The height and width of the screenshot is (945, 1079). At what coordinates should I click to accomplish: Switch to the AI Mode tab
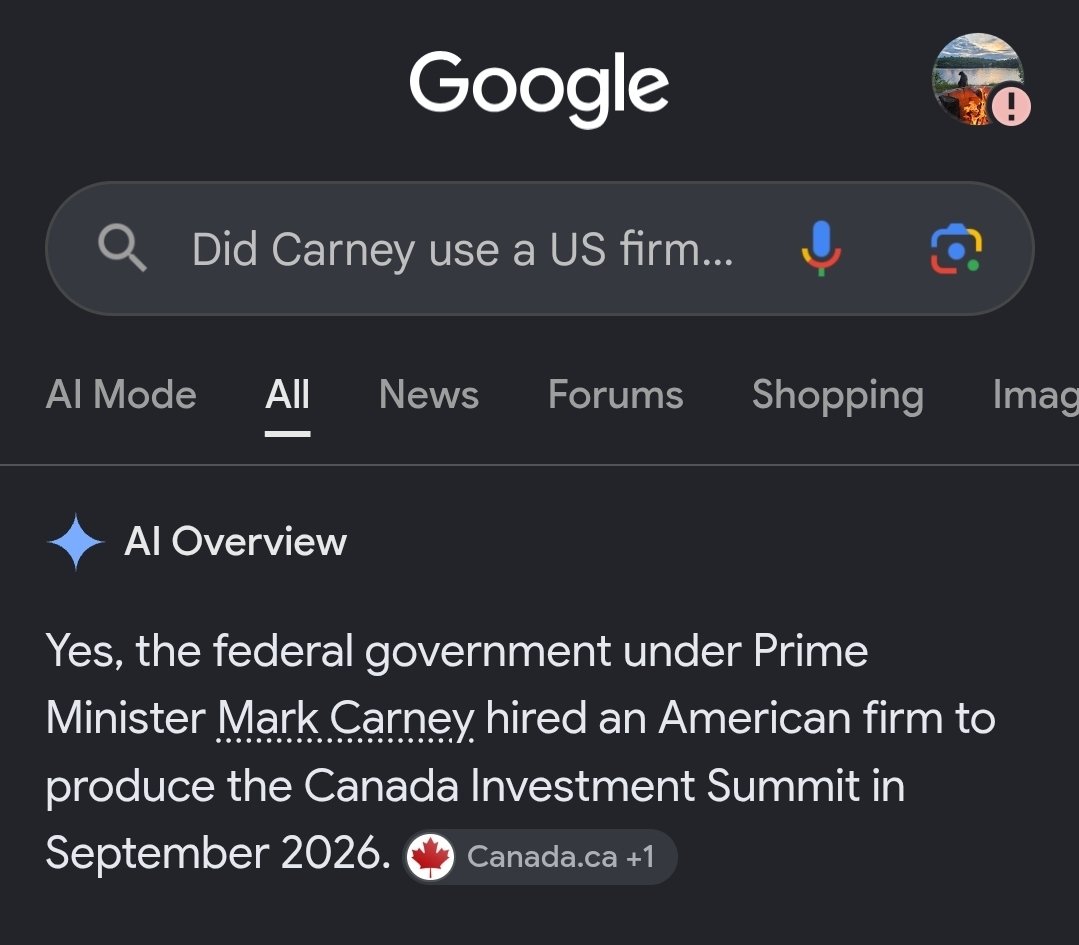(x=121, y=395)
